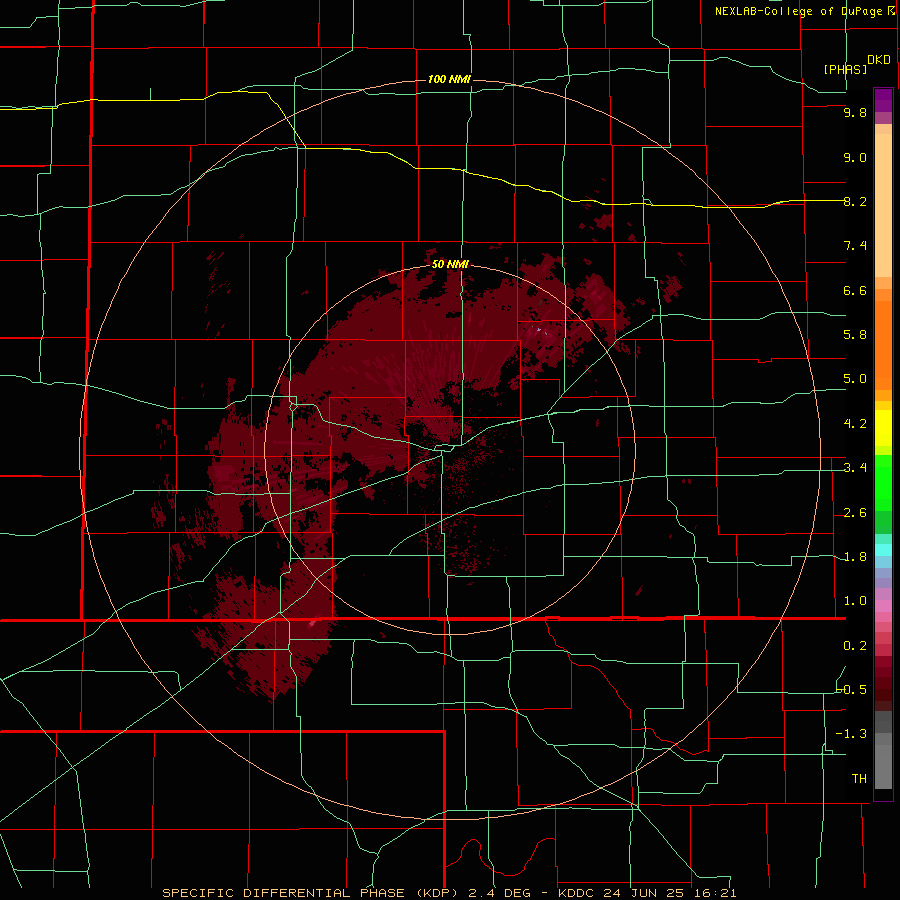Click the 9.0 scale value
The image size is (900, 900).
(855, 157)
